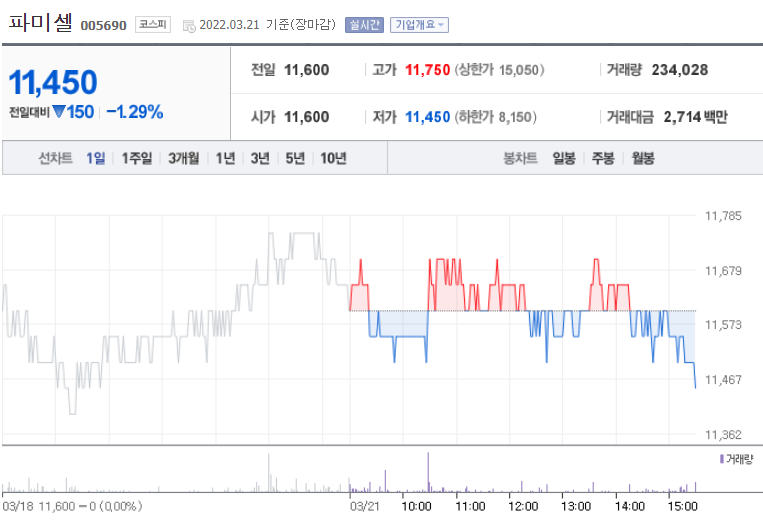Screen dimensions: 763x522
Task: Click the 거래량 value 234,028
Action: 680,70
